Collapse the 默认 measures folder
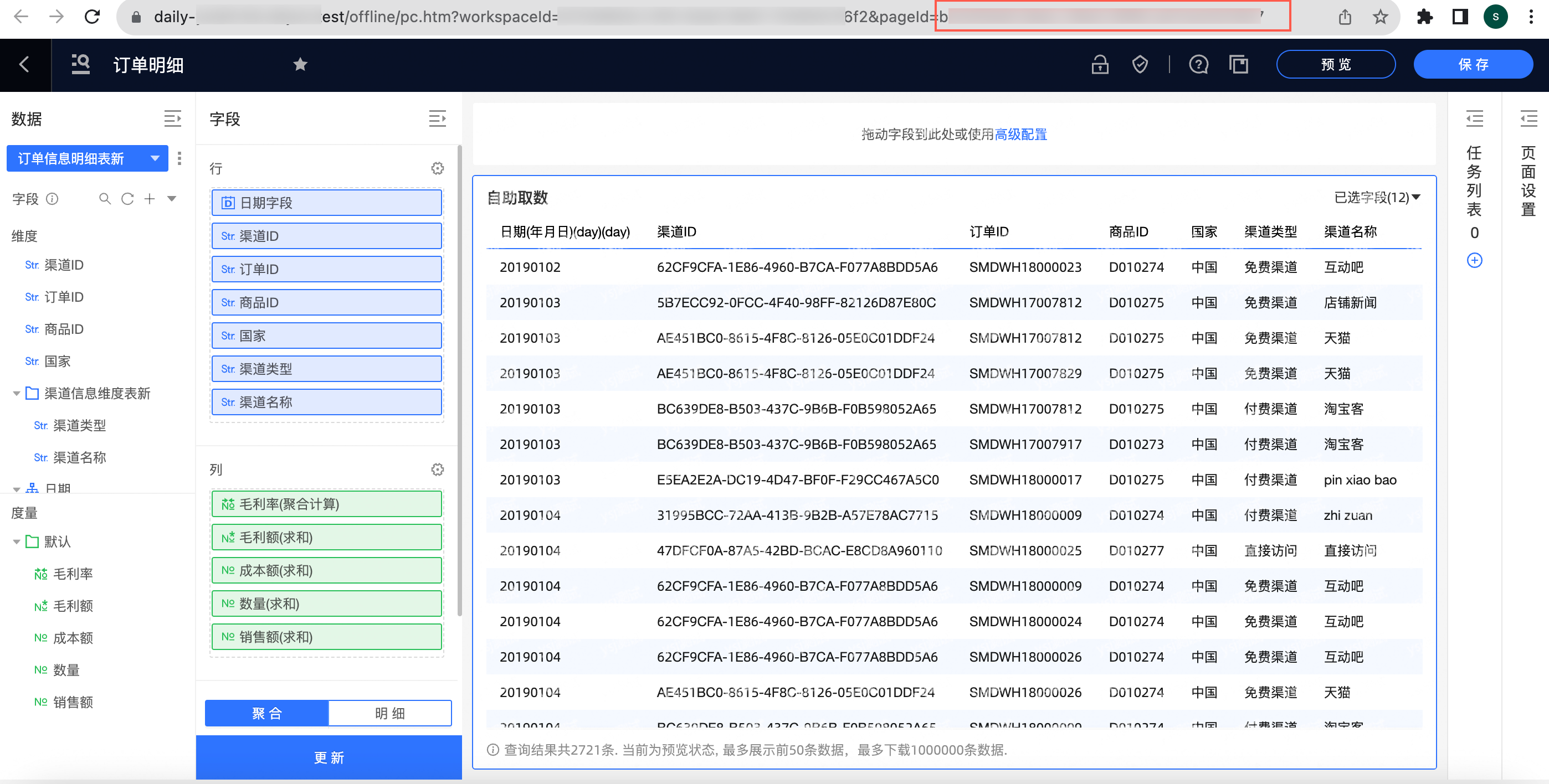 16,542
